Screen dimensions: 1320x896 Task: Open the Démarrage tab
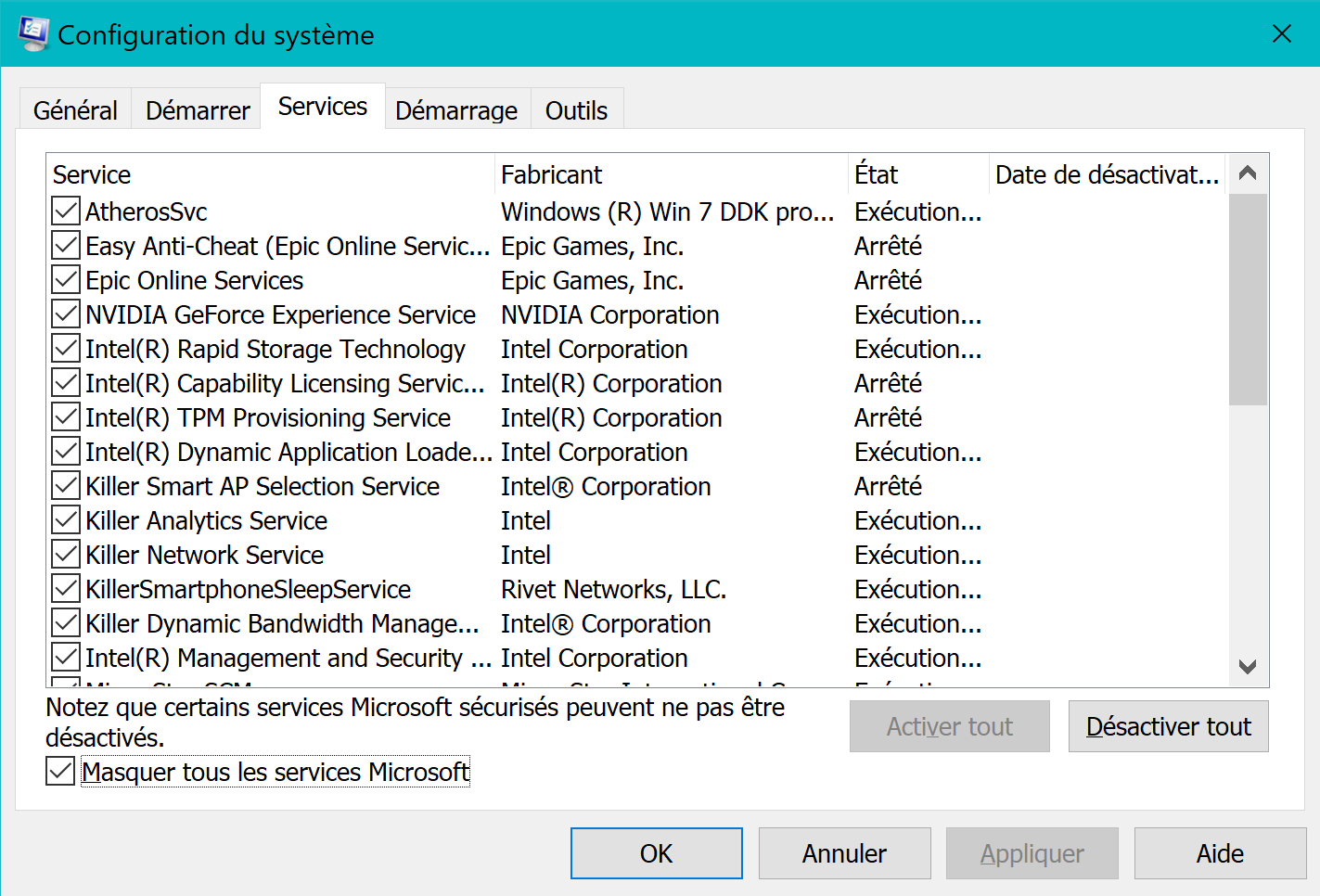[x=456, y=110]
